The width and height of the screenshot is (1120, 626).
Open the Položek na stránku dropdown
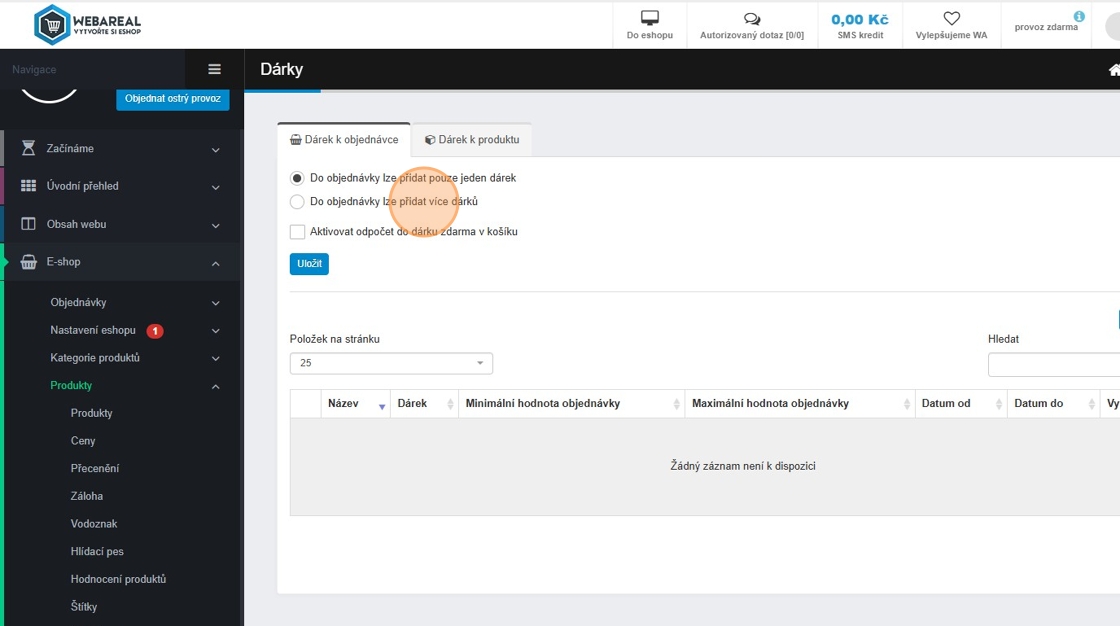click(391, 363)
